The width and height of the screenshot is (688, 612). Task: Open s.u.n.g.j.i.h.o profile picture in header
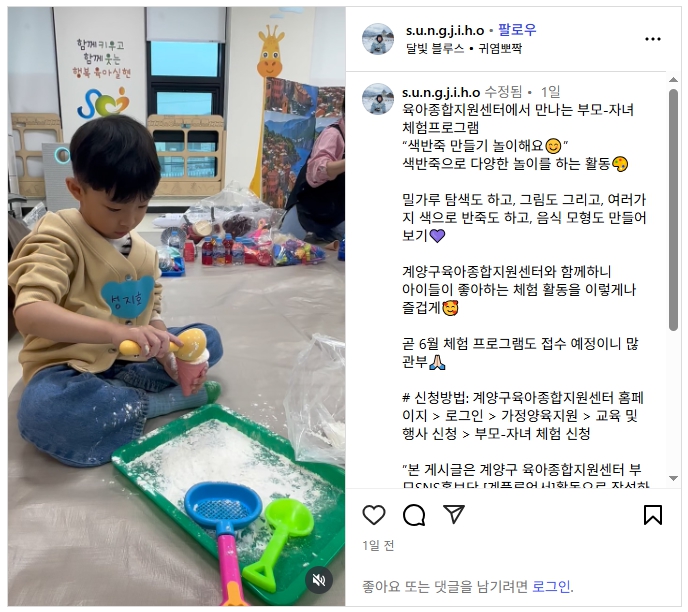coord(378,39)
